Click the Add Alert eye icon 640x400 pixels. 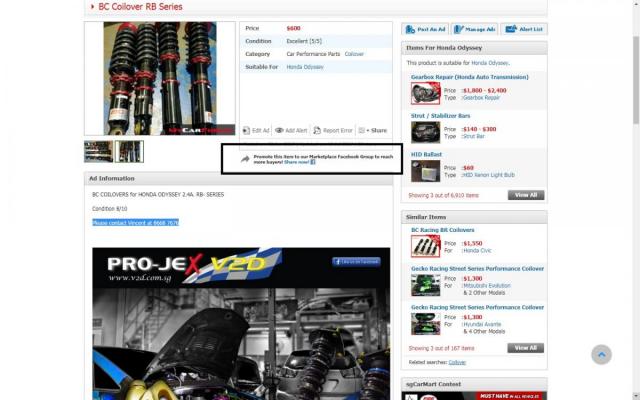[280, 130]
